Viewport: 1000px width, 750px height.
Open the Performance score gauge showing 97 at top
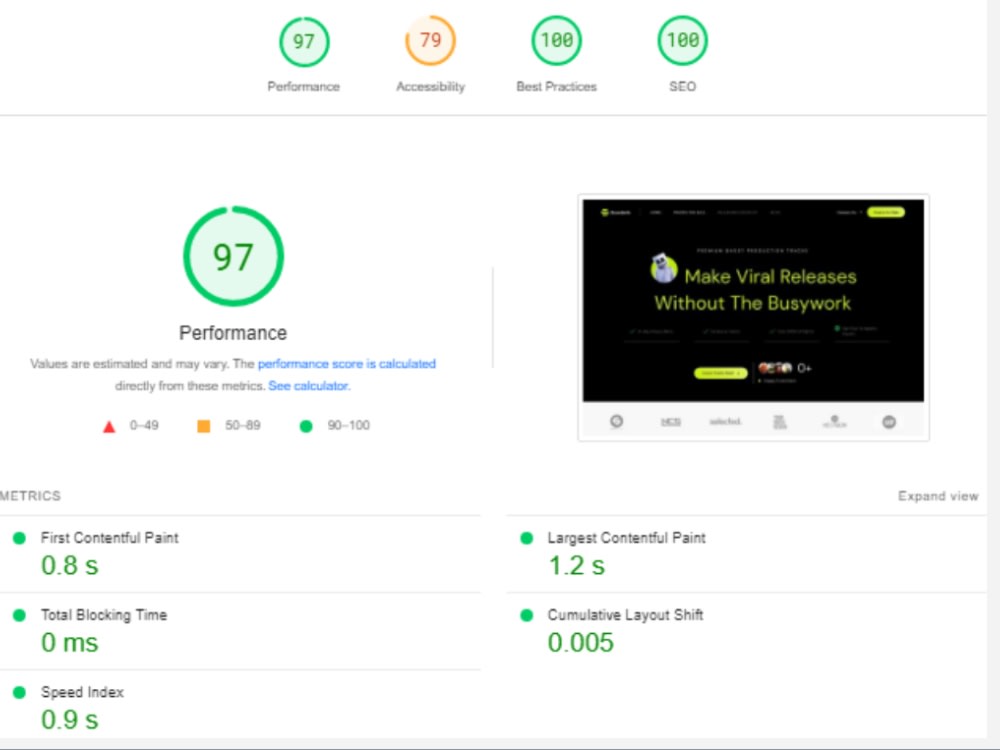[304, 42]
